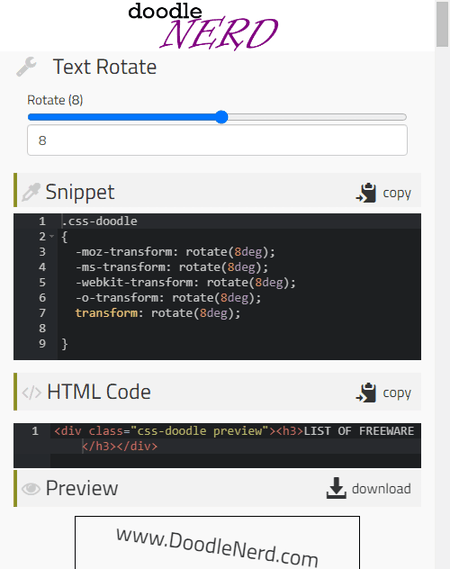Click the HTML div code line in editor
The width and height of the screenshot is (450, 569).
click(x=234, y=438)
